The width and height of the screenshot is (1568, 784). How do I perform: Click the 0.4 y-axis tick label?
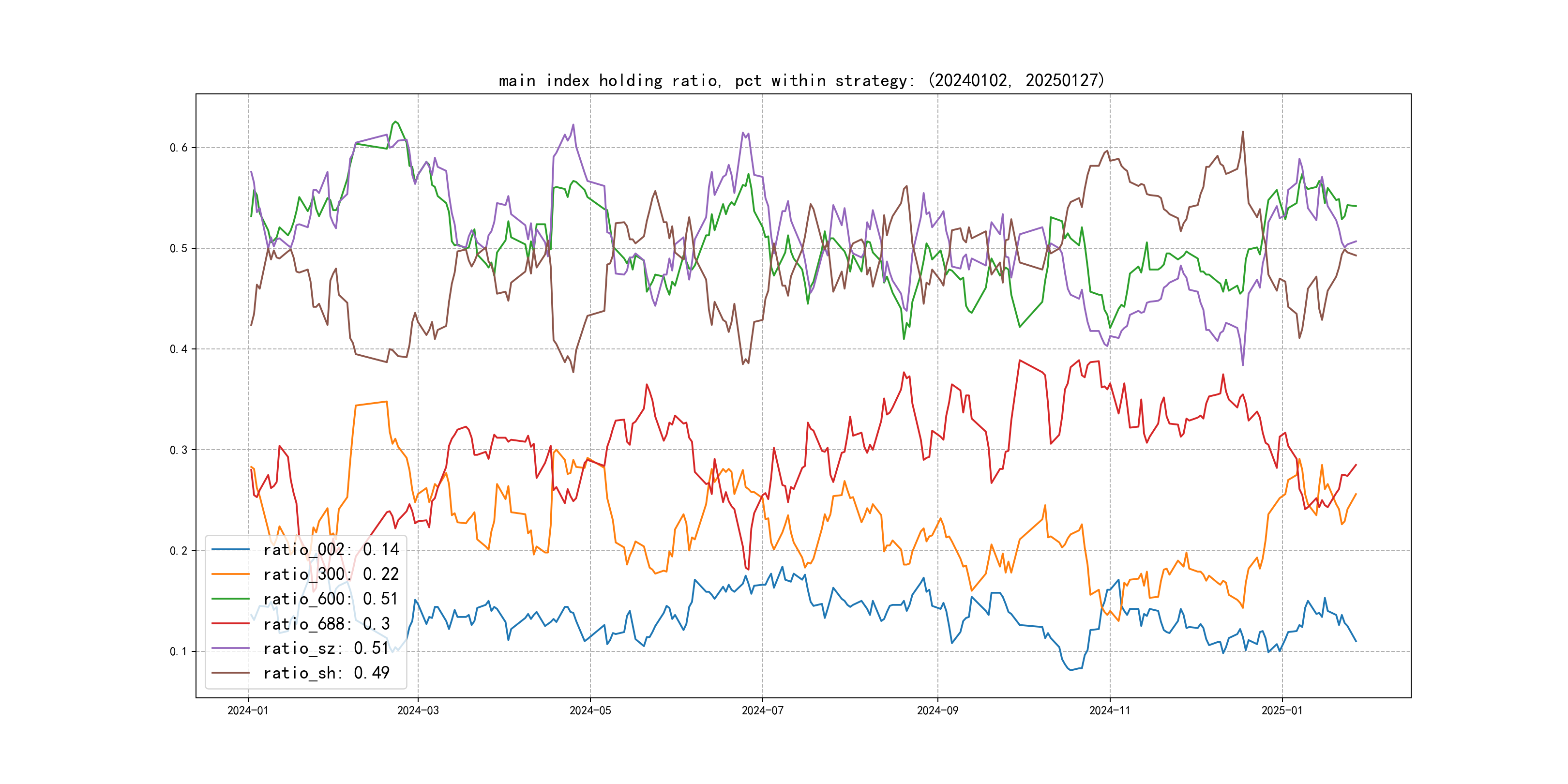tap(179, 349)
